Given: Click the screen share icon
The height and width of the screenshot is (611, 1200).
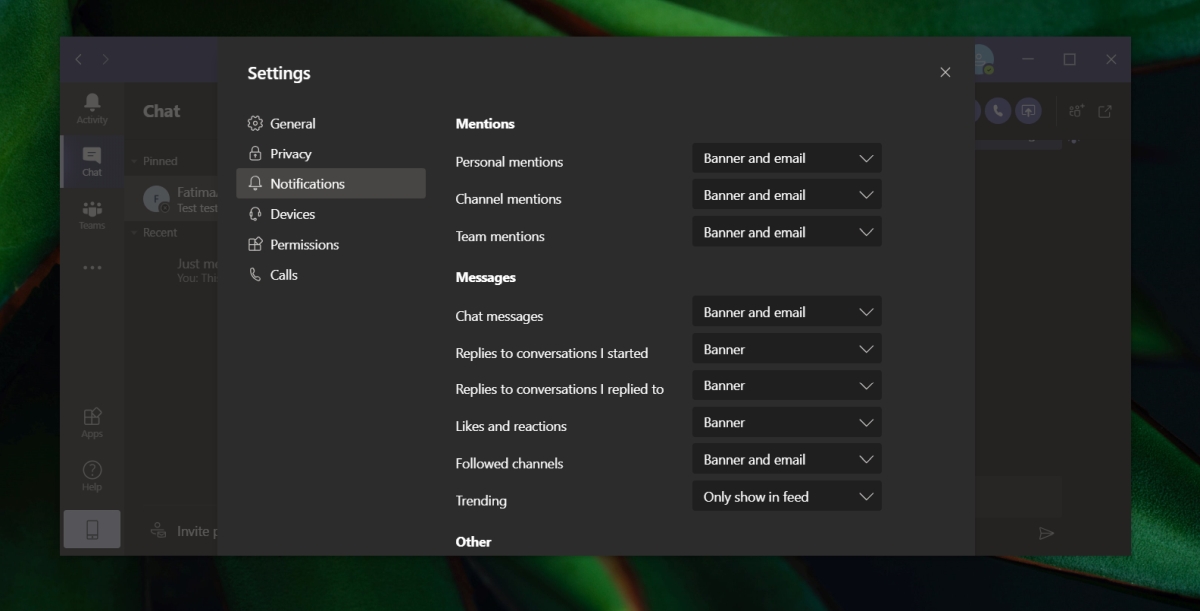Looking at the screenshot, I should click(1028, 111).
